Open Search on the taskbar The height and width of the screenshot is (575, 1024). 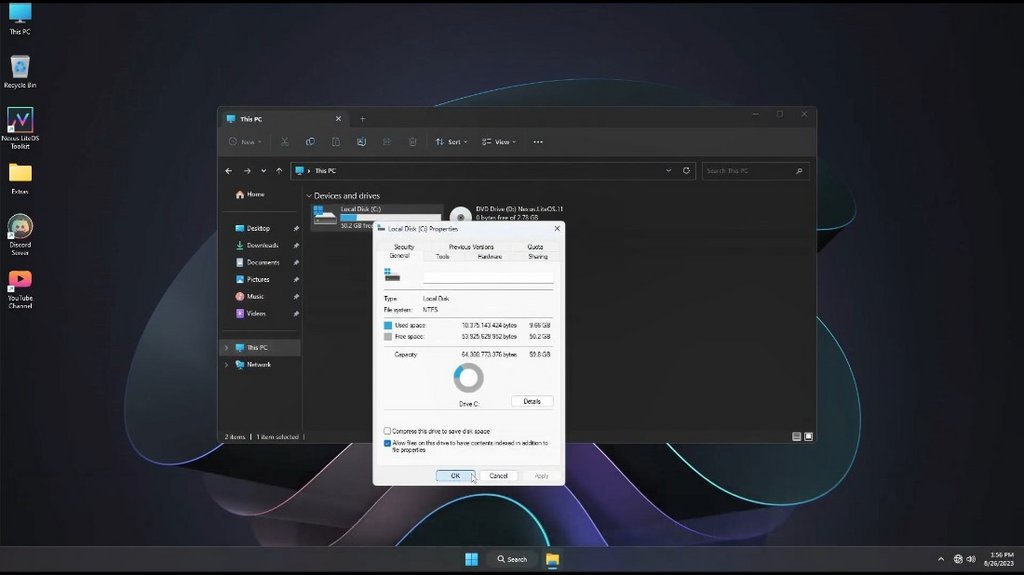pyautogui.click(x=513, y=559)
